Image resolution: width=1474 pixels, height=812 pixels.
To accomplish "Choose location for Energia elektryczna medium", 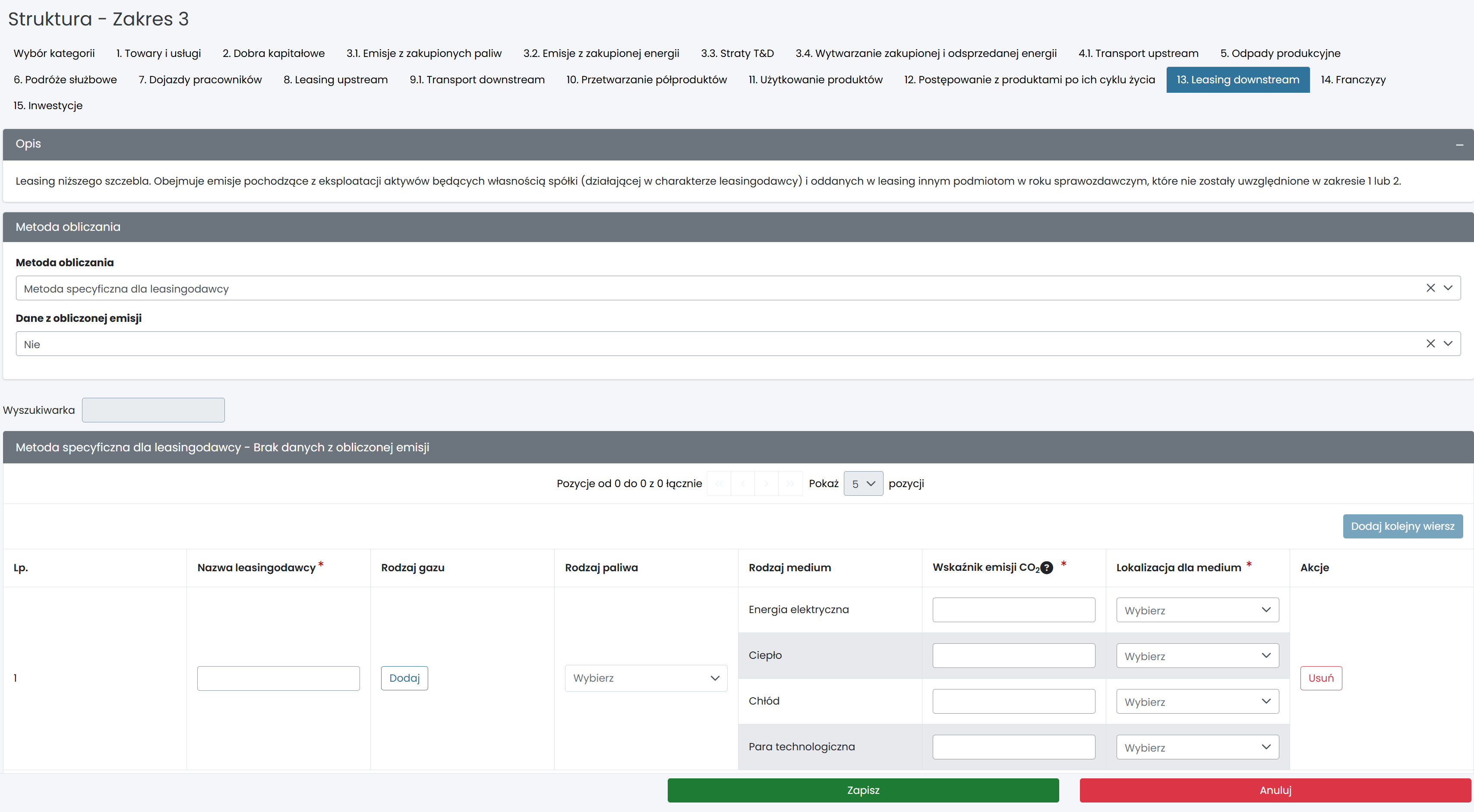I will pos(1197,610).
